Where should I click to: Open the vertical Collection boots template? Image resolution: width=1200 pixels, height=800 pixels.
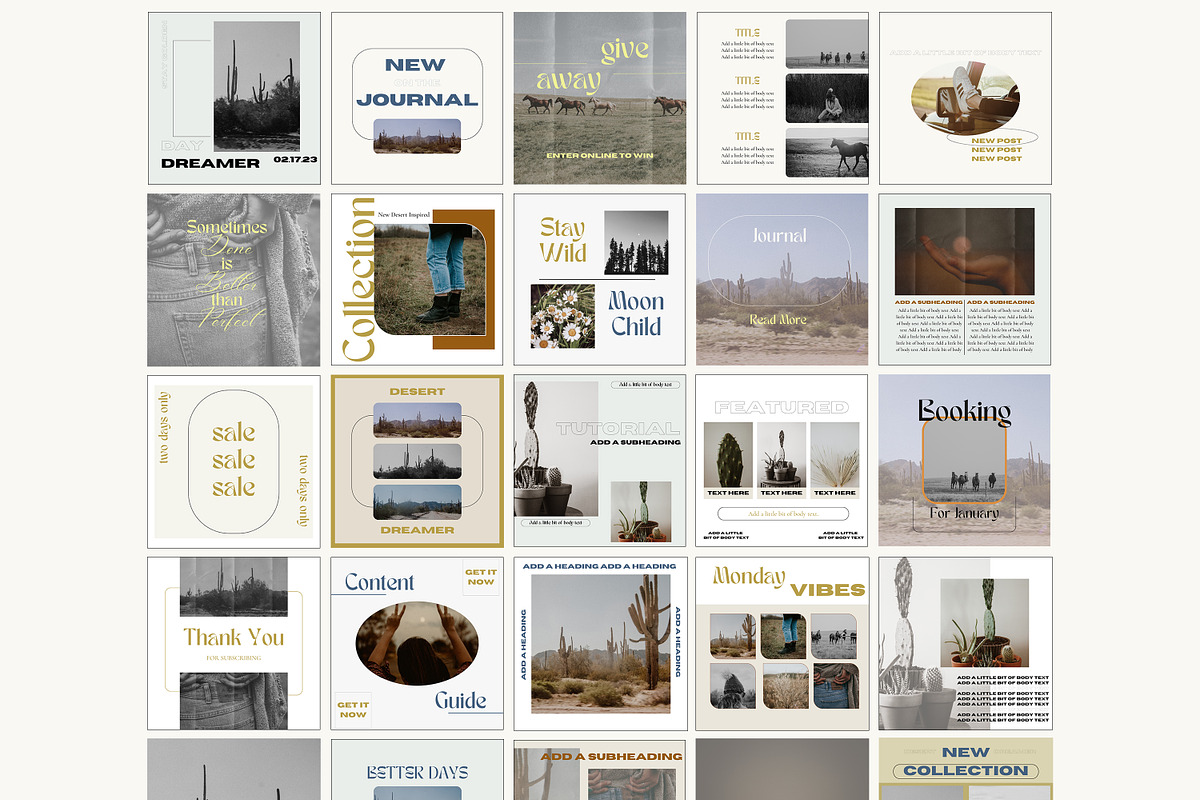[417, 280]
